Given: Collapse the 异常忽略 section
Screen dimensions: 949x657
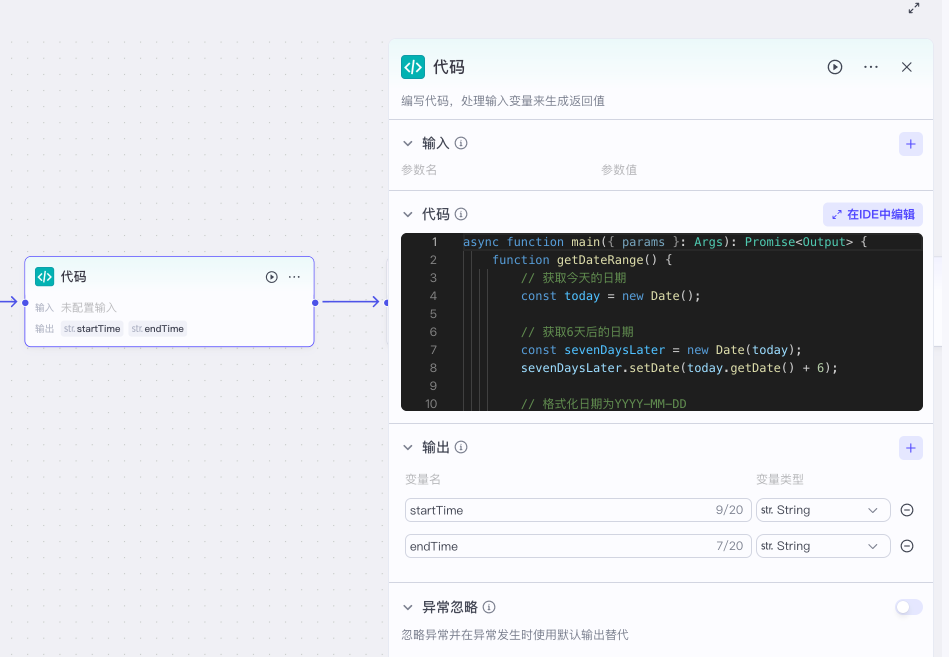Looking at the screenshot, I should tap(408, 607).
